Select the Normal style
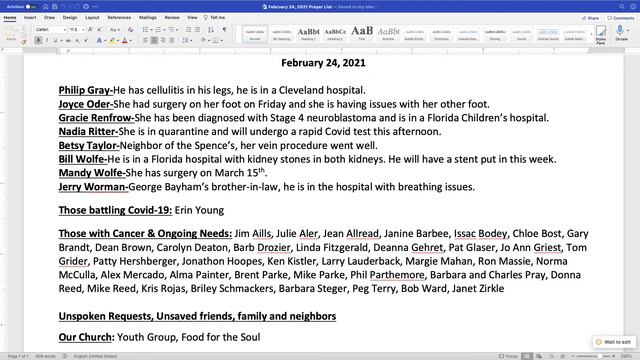The image size is (640, 360). pyautogui.click(x=255, y=34)
